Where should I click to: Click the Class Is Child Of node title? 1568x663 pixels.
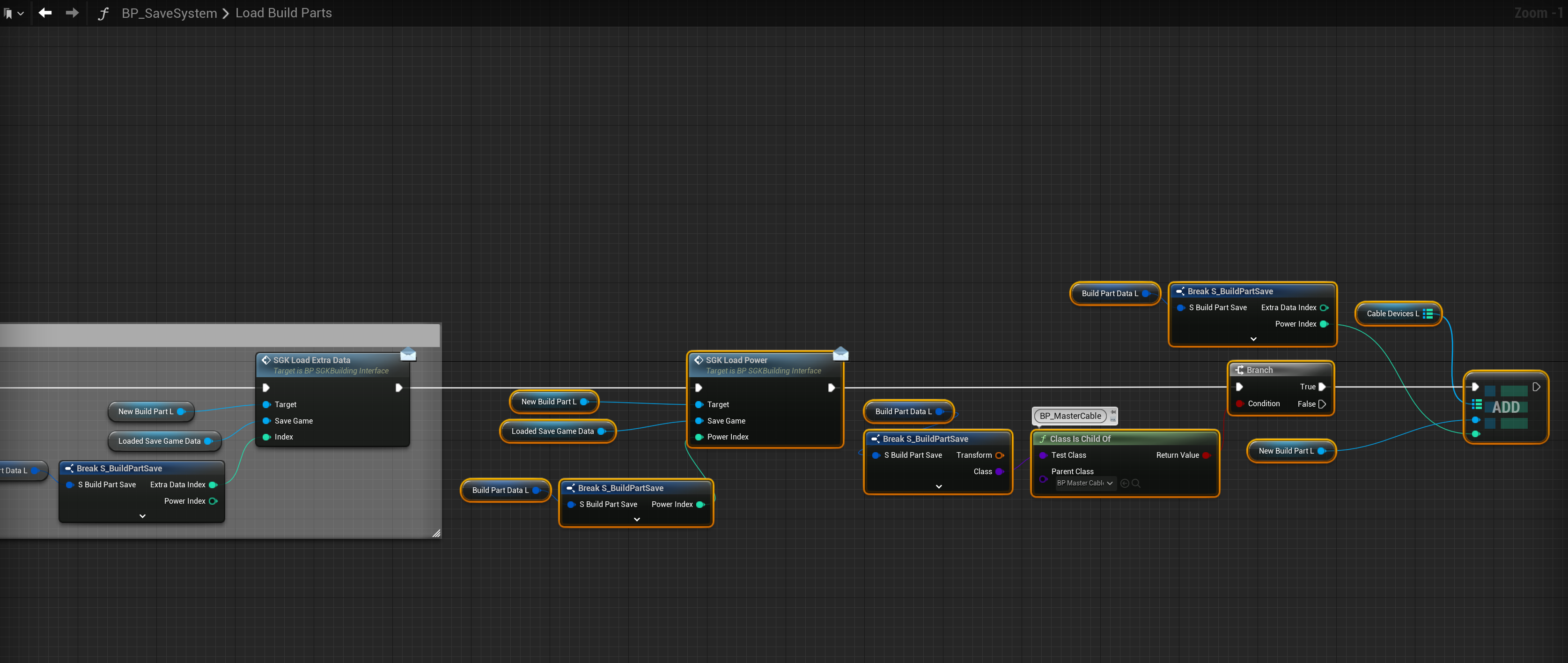click(x=1080, y=439)
